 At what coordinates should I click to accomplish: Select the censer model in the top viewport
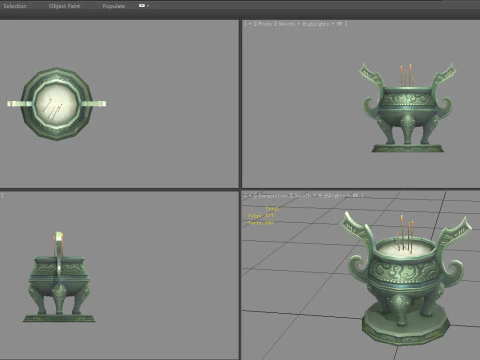click(57, 104)
